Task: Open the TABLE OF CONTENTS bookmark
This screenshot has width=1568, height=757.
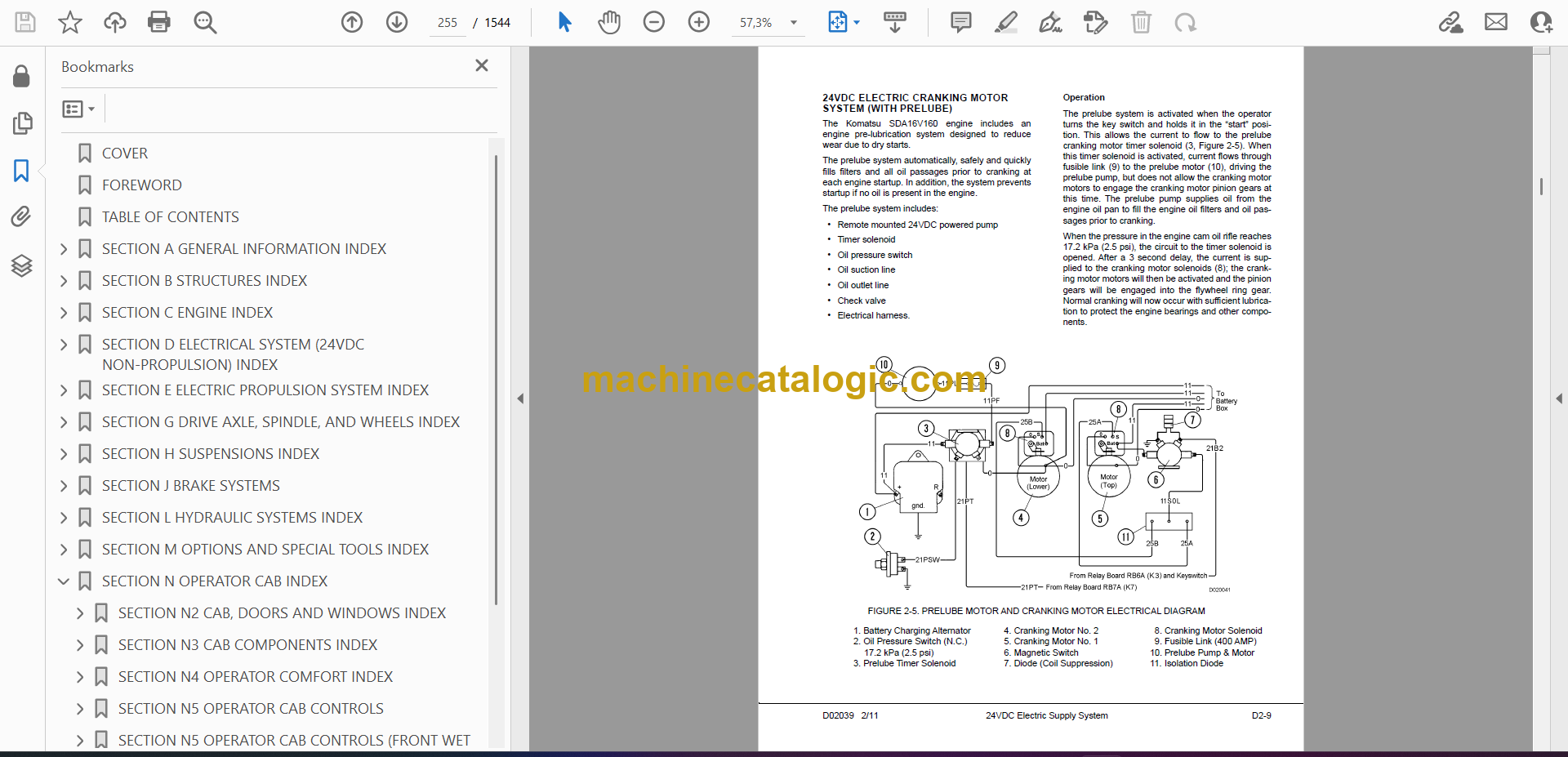Action: (170, 217)
